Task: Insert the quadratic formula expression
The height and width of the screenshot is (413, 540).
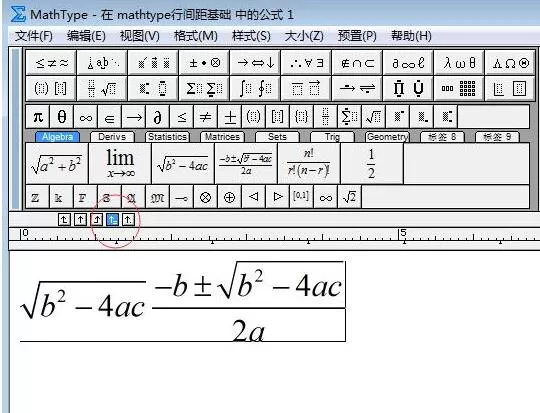Action: 246,164
